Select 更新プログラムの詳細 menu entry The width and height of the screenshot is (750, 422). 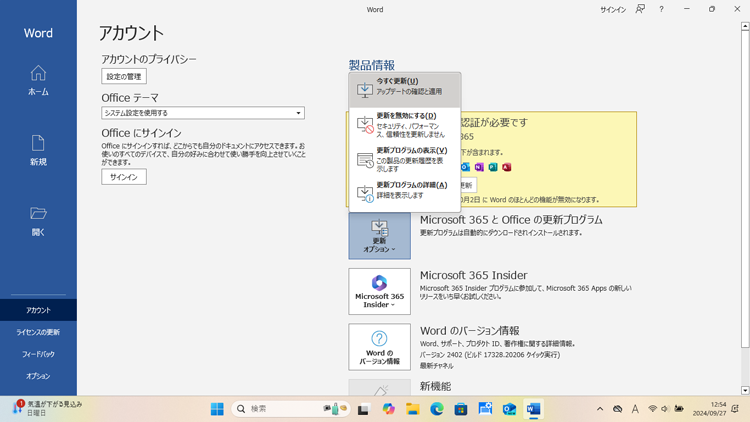tap(405, 190)
